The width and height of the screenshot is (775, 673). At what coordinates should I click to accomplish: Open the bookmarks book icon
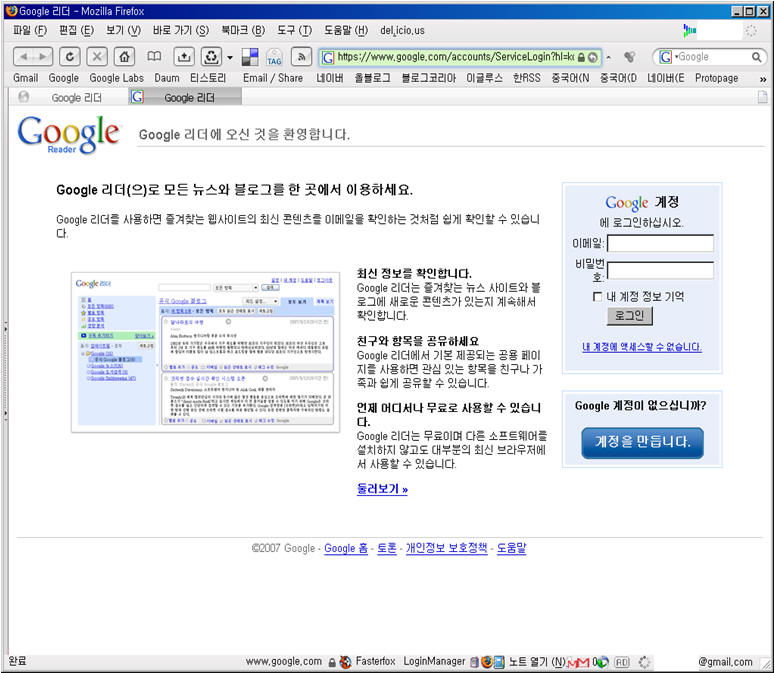click(154, 56)
